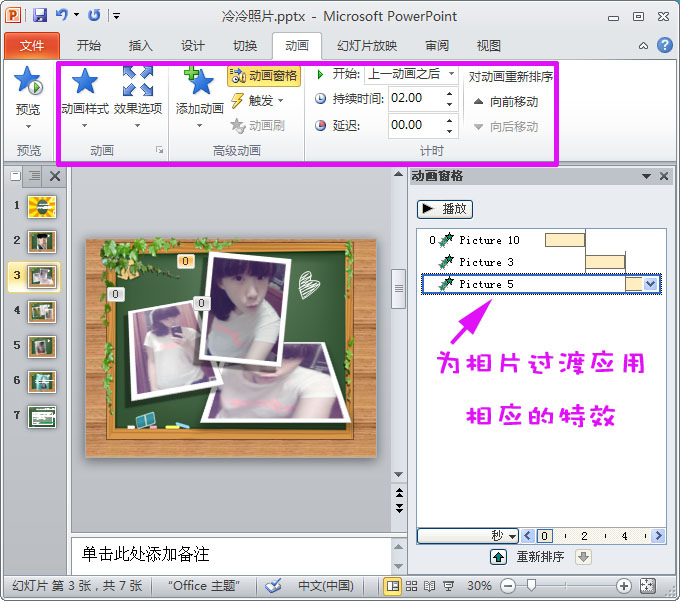This screenshot has height=601, width=680.
Task: Click the 重新排序 move up arrow
Action: tap(499, 557)
